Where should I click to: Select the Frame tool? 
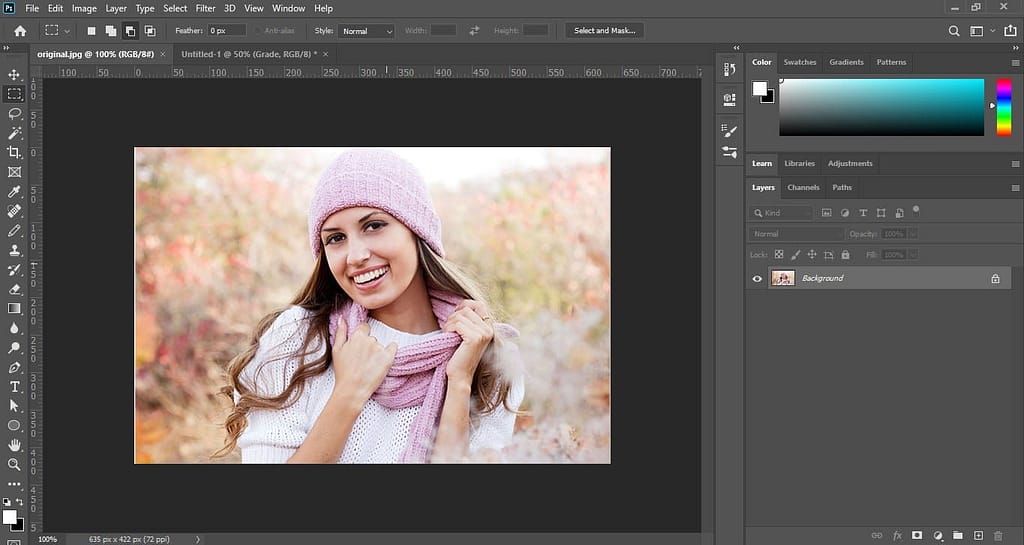(14, 172)
